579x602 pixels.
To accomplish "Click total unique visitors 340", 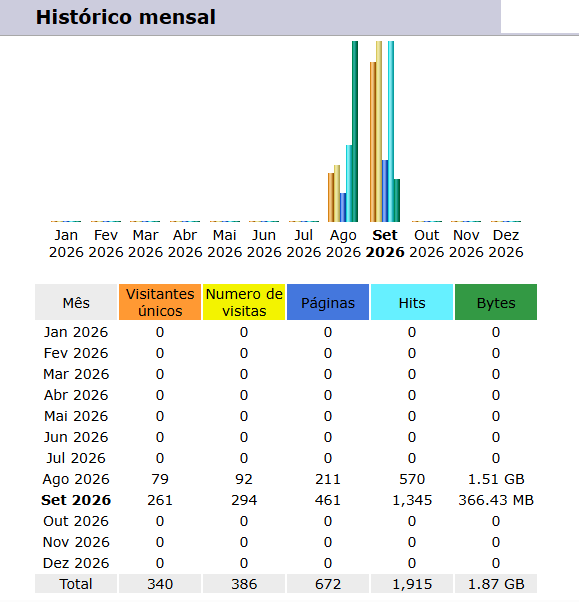I will [x=160, y=584].
